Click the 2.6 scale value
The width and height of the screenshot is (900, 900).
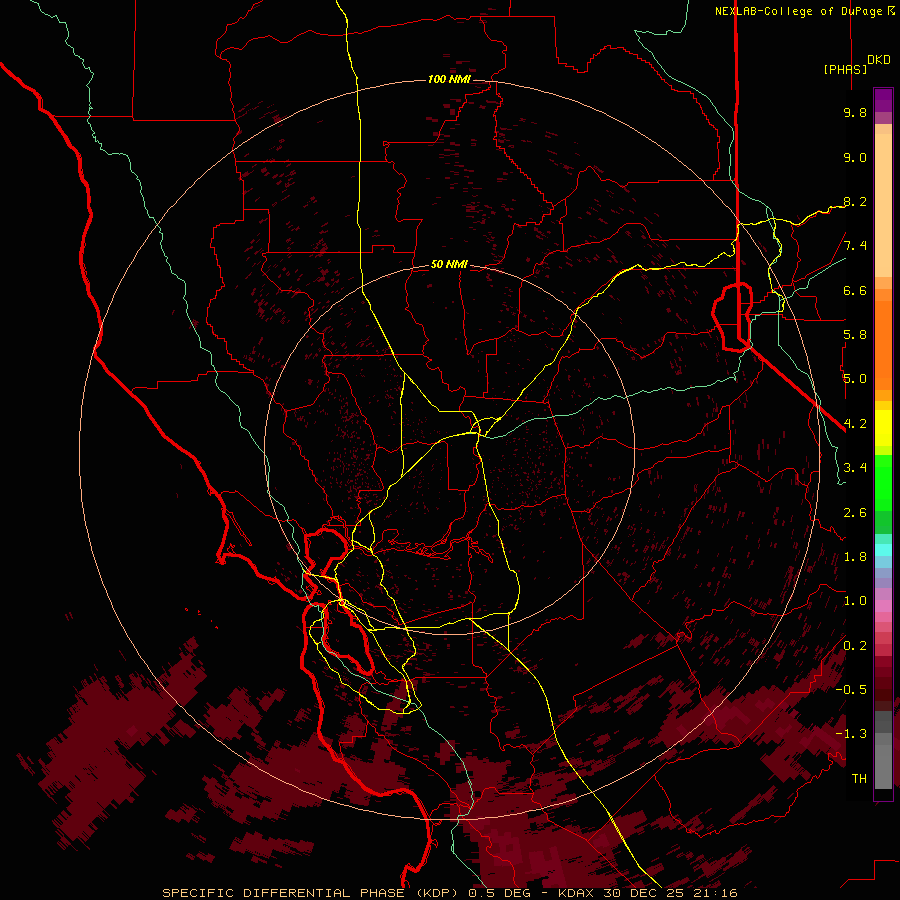point(855,513)
